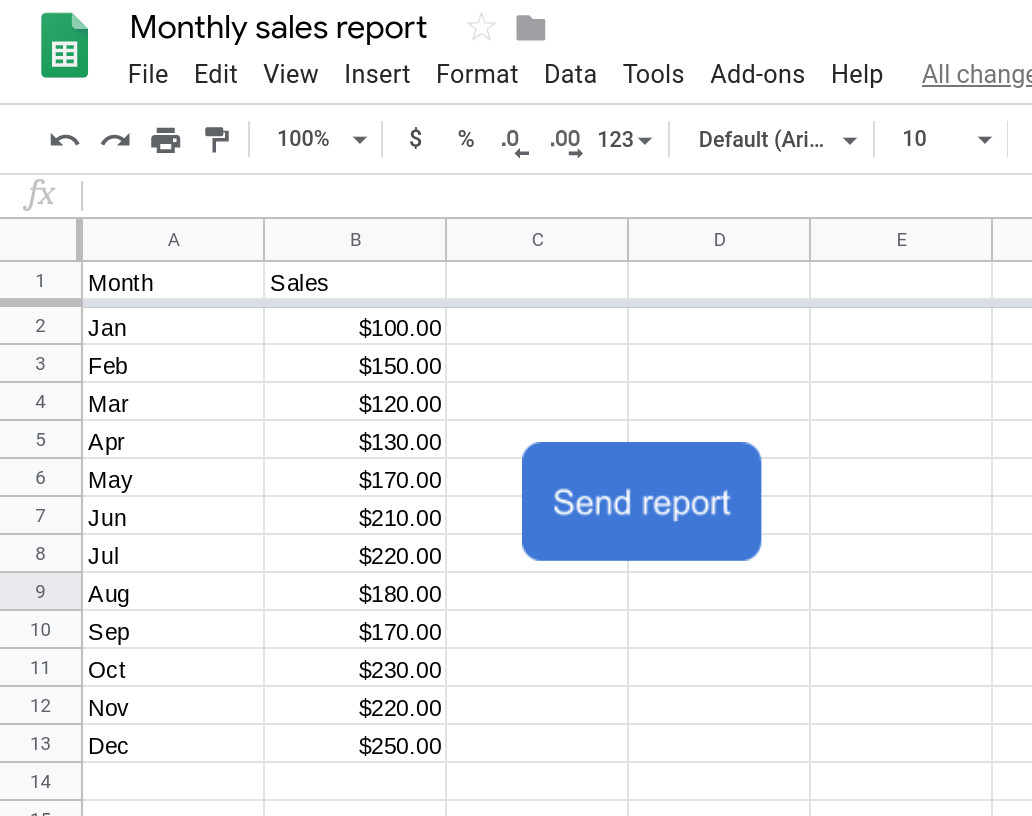
Task: Increase decimal places
Action: tap(566, 141)
